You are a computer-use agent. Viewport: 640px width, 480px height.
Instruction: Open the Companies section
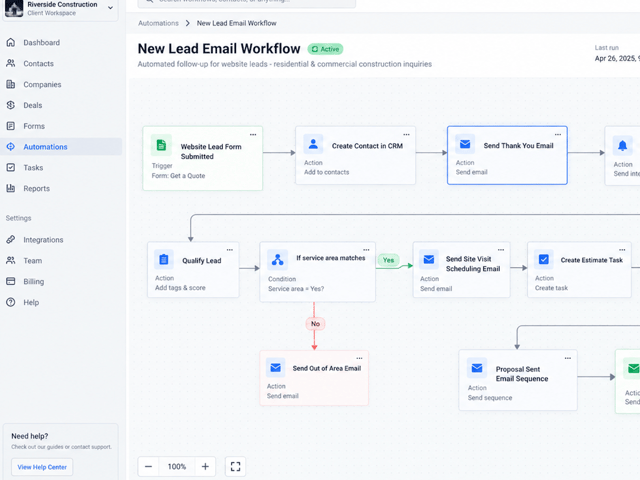tap(61, 84)
